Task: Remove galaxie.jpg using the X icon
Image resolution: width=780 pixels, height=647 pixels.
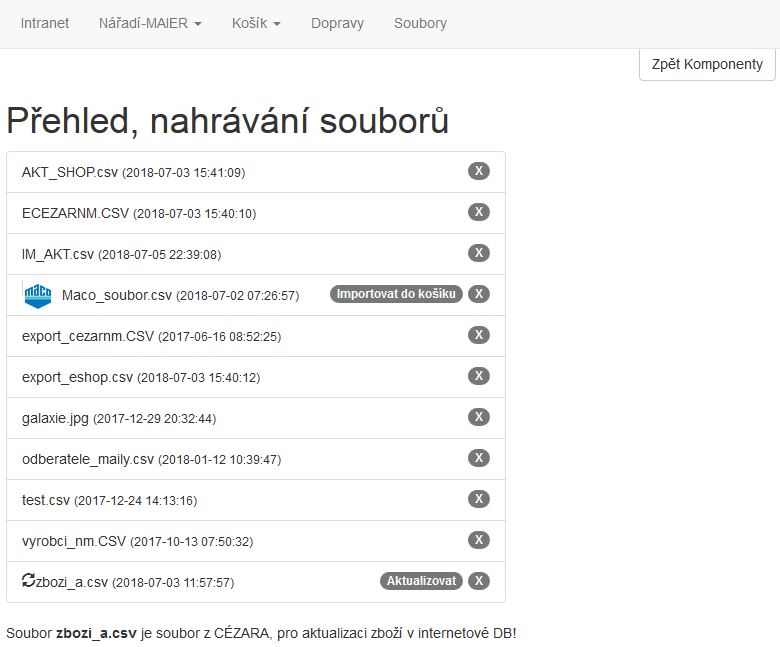Action: (478, 417)
